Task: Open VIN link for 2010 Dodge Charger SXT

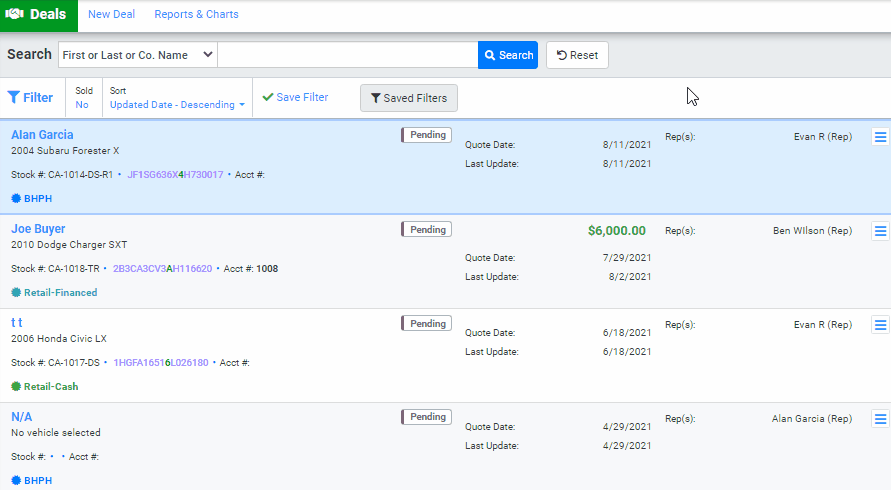Action: click(x=162, y=269)
